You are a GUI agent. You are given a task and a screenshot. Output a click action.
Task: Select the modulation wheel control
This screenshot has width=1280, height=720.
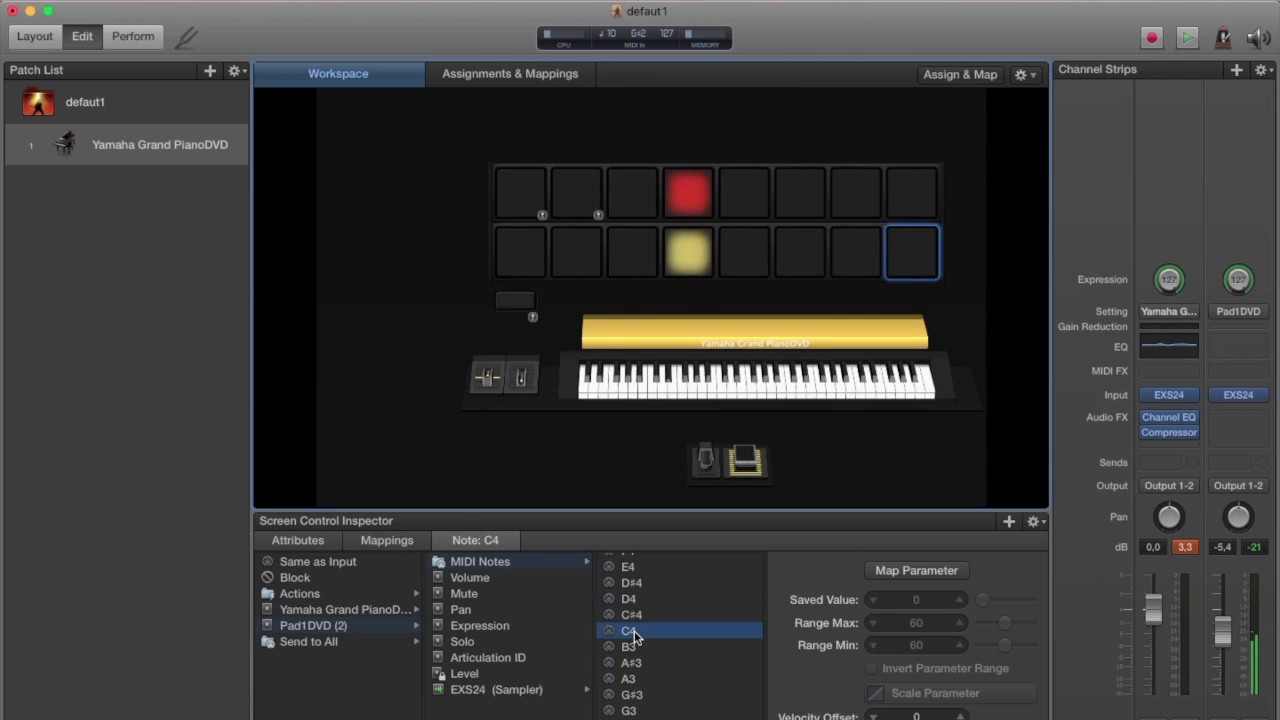pos(520,377)
